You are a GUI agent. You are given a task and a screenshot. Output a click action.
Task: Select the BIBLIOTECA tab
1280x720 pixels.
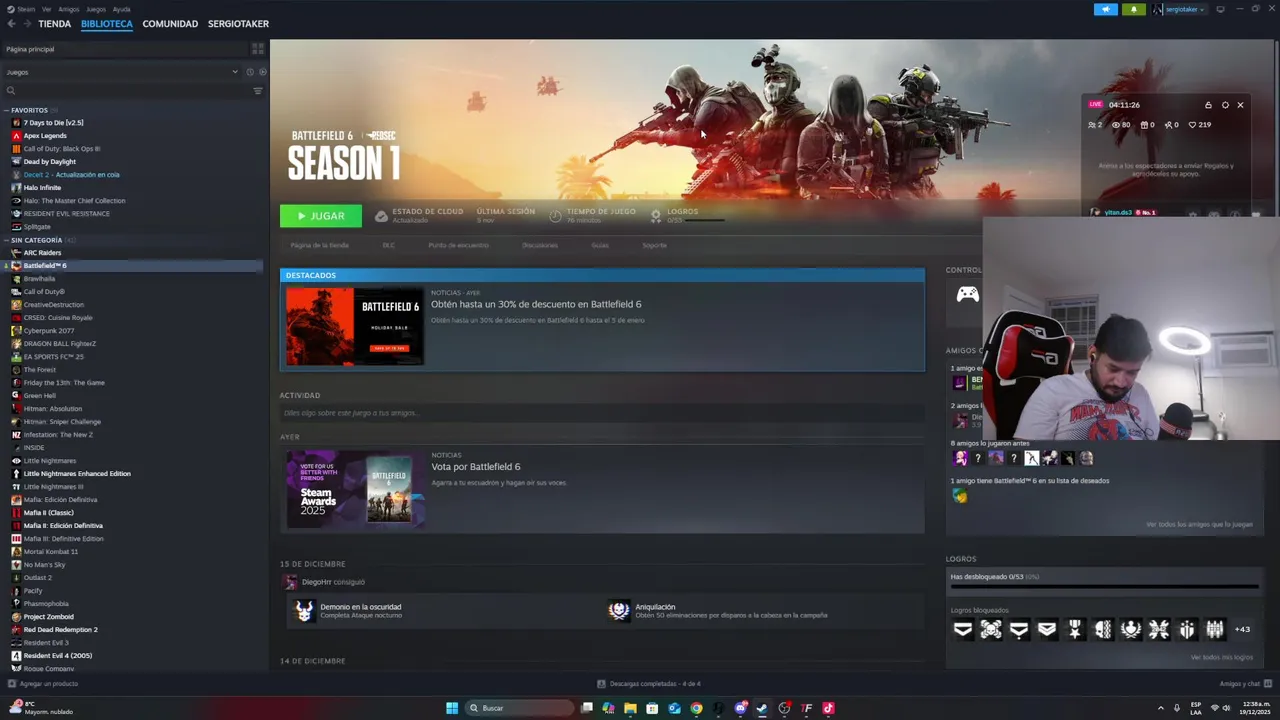[x=107, y=24]
